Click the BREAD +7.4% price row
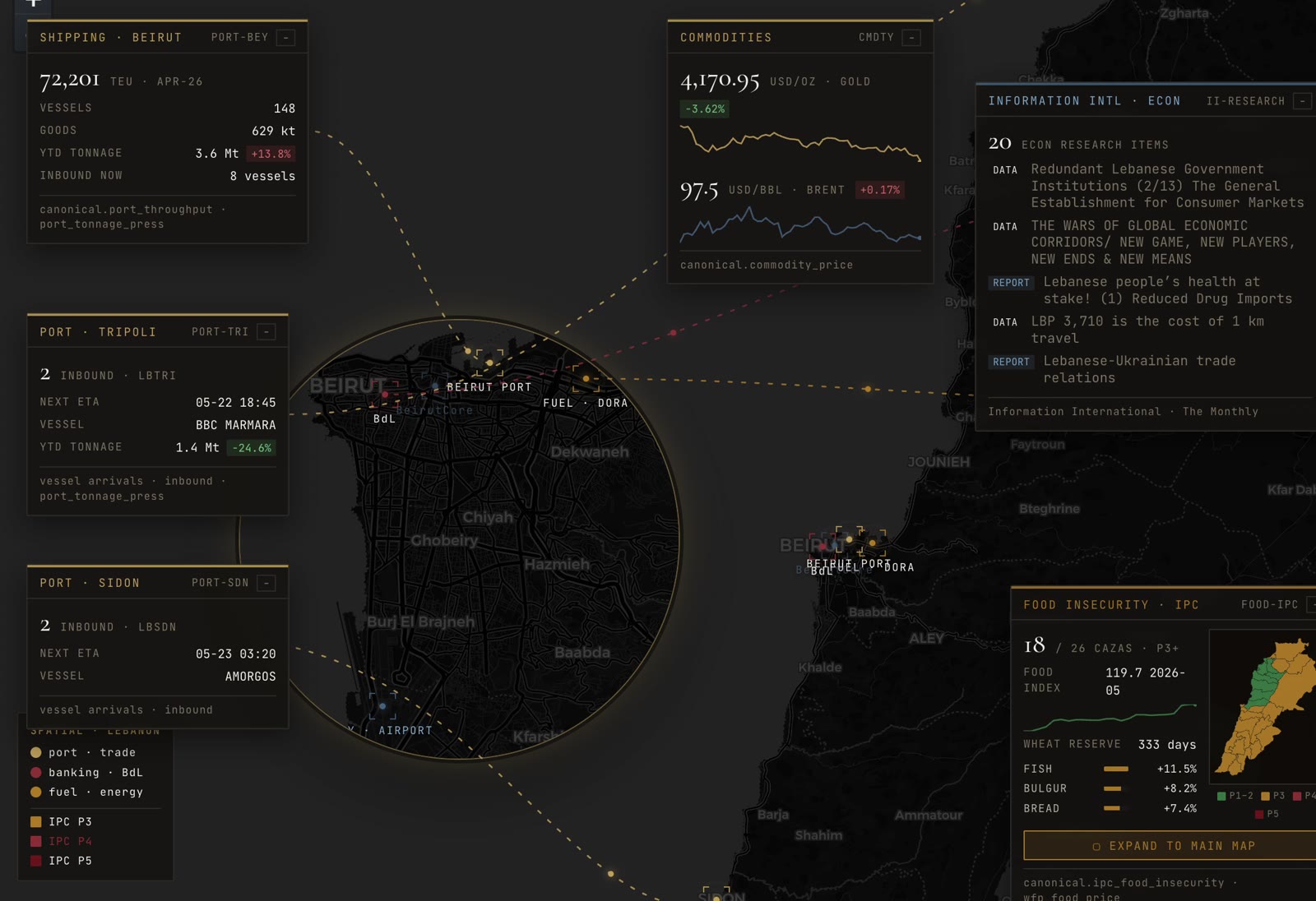This screenshot has width=1316, height=901. pyautogui.click(x=1110, y=809)
